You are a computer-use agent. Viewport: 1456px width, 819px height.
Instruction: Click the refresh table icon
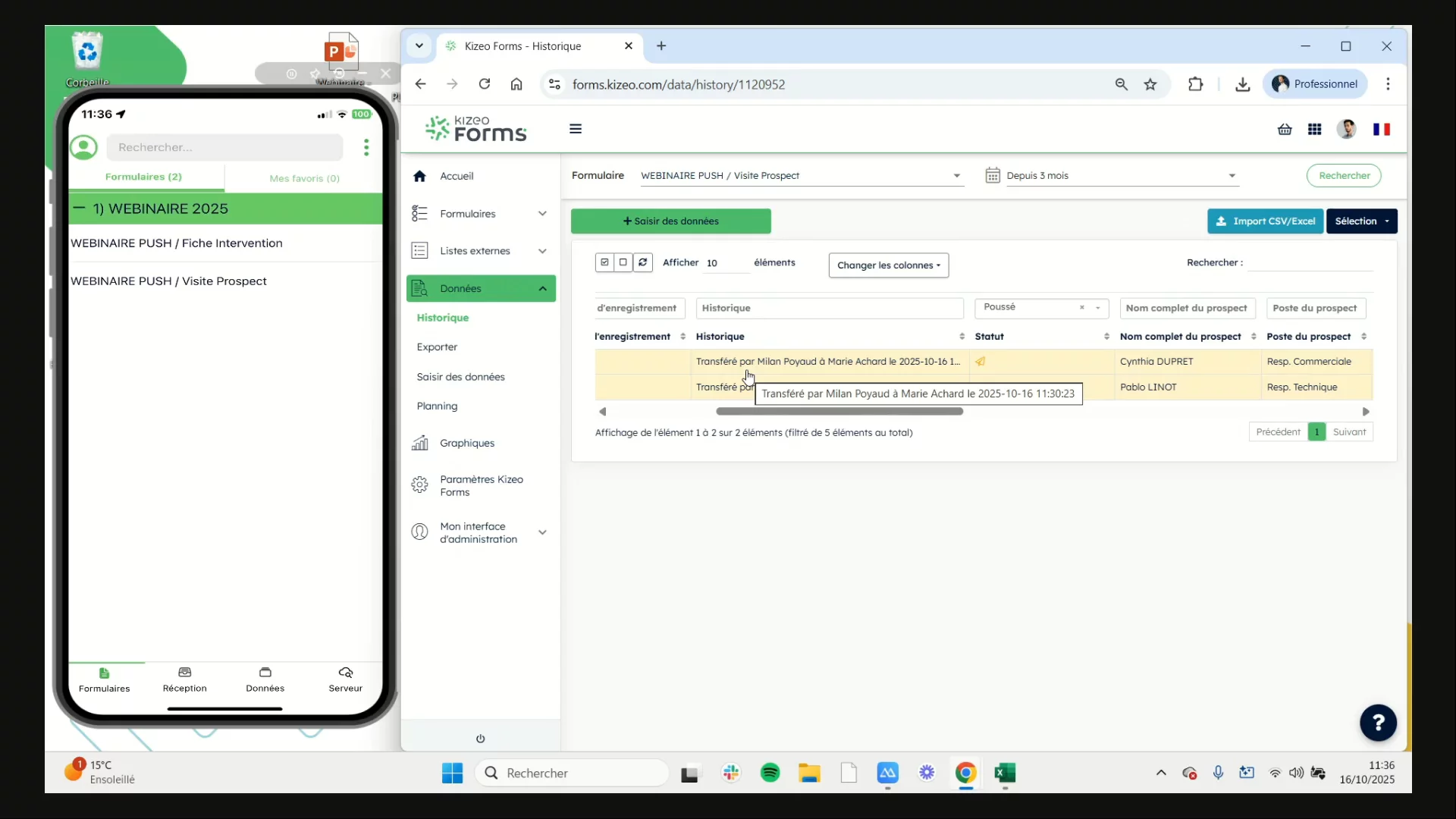(x=642, y=262)
